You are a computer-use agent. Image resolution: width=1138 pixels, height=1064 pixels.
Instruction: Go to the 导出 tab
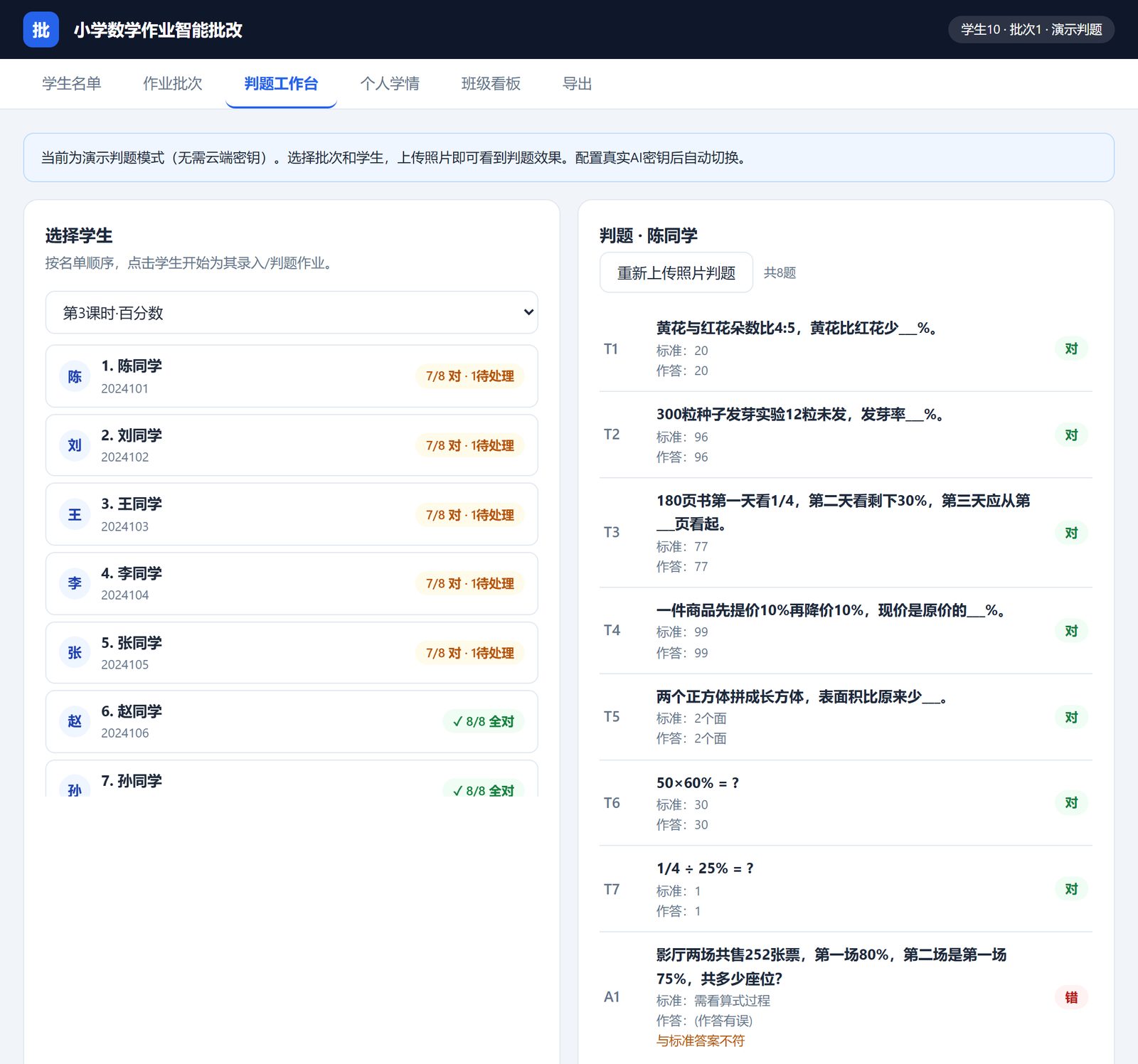[577, 84]
